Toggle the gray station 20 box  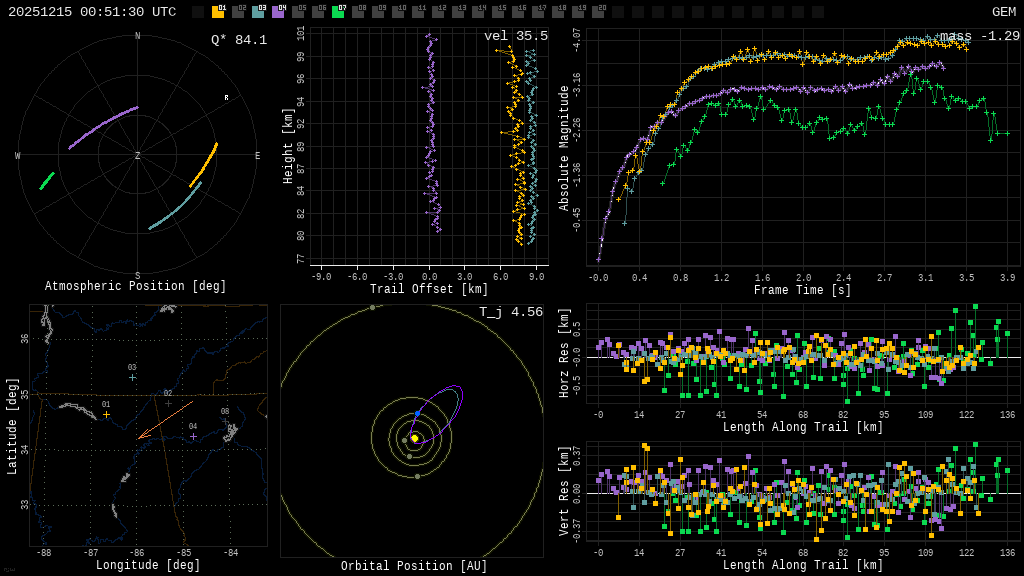pos(598,12)
